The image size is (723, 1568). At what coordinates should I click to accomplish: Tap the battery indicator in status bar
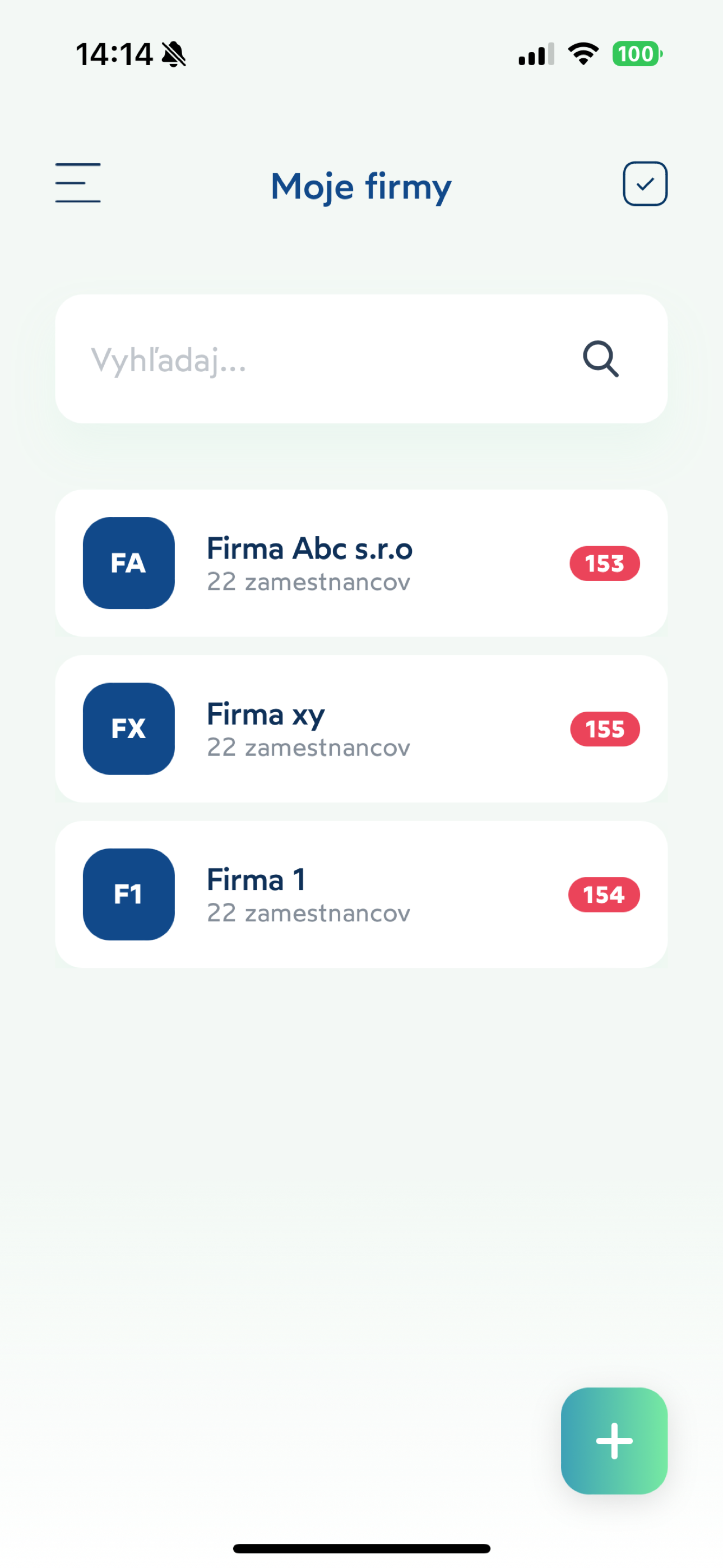click(637, 54)
